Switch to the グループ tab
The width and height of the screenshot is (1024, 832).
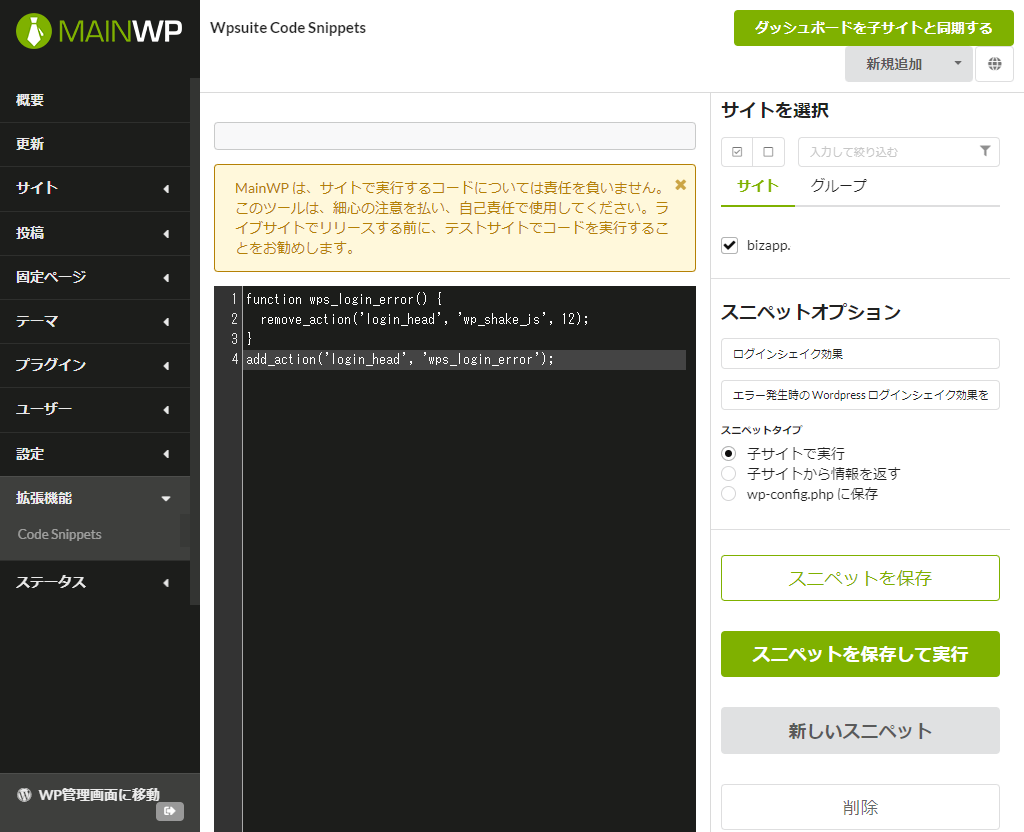tap(839, 186)
